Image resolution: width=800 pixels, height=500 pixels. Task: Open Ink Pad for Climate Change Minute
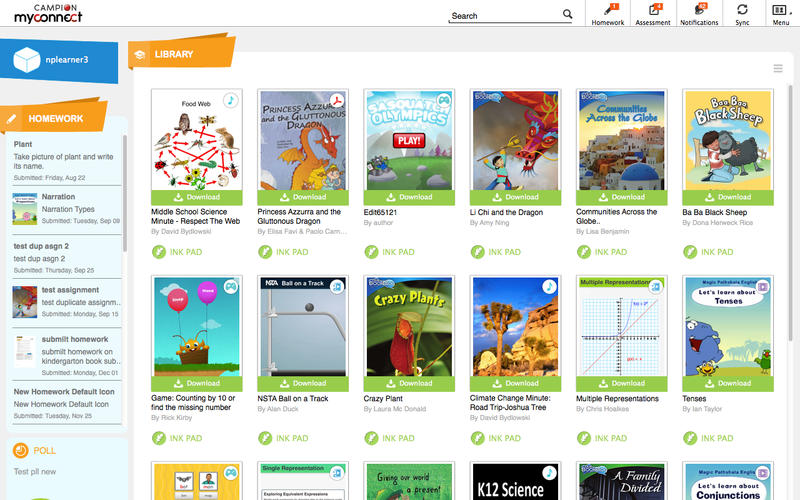point(496,438)
